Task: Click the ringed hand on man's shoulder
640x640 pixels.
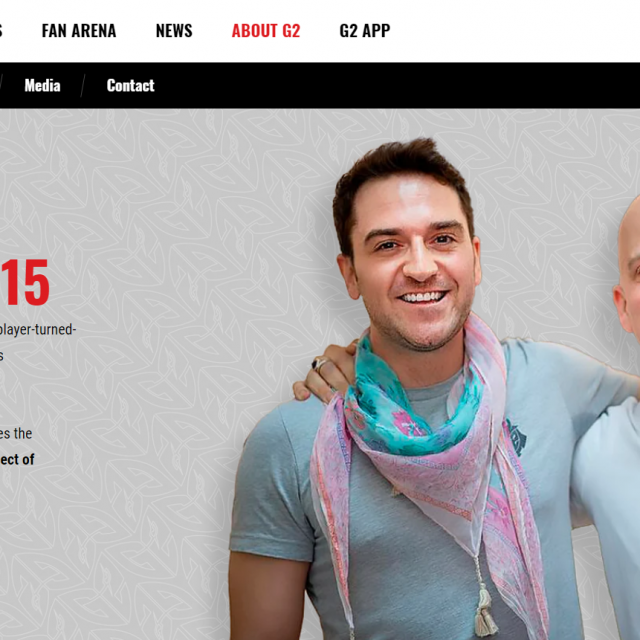Action: pos(324,372)
